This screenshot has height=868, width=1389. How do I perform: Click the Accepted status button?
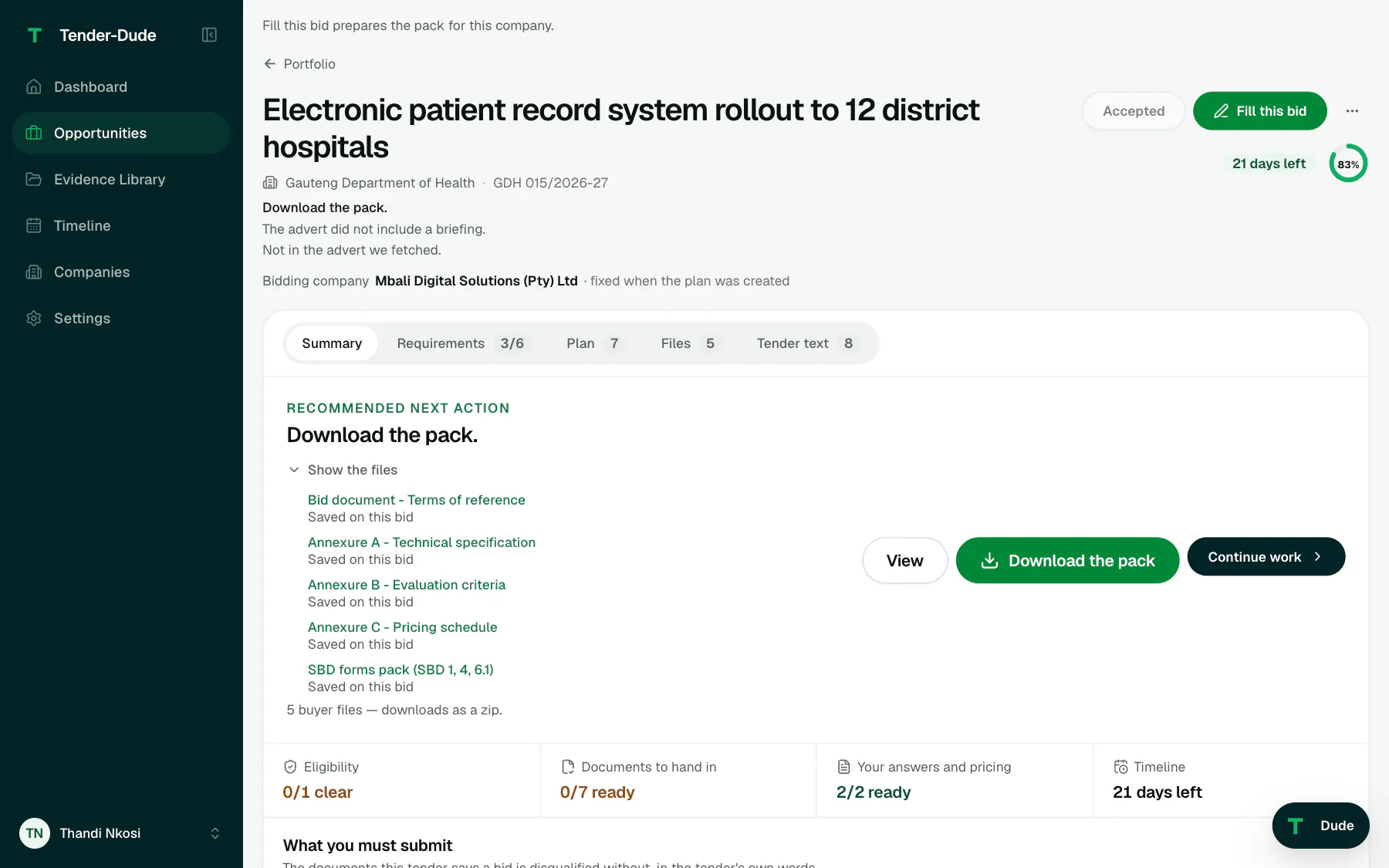click(1134, 111)
